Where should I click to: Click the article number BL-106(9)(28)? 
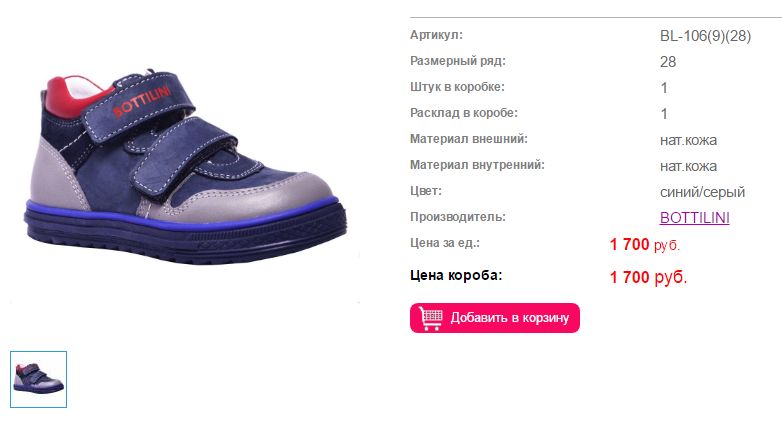click(x=705, y=36)
